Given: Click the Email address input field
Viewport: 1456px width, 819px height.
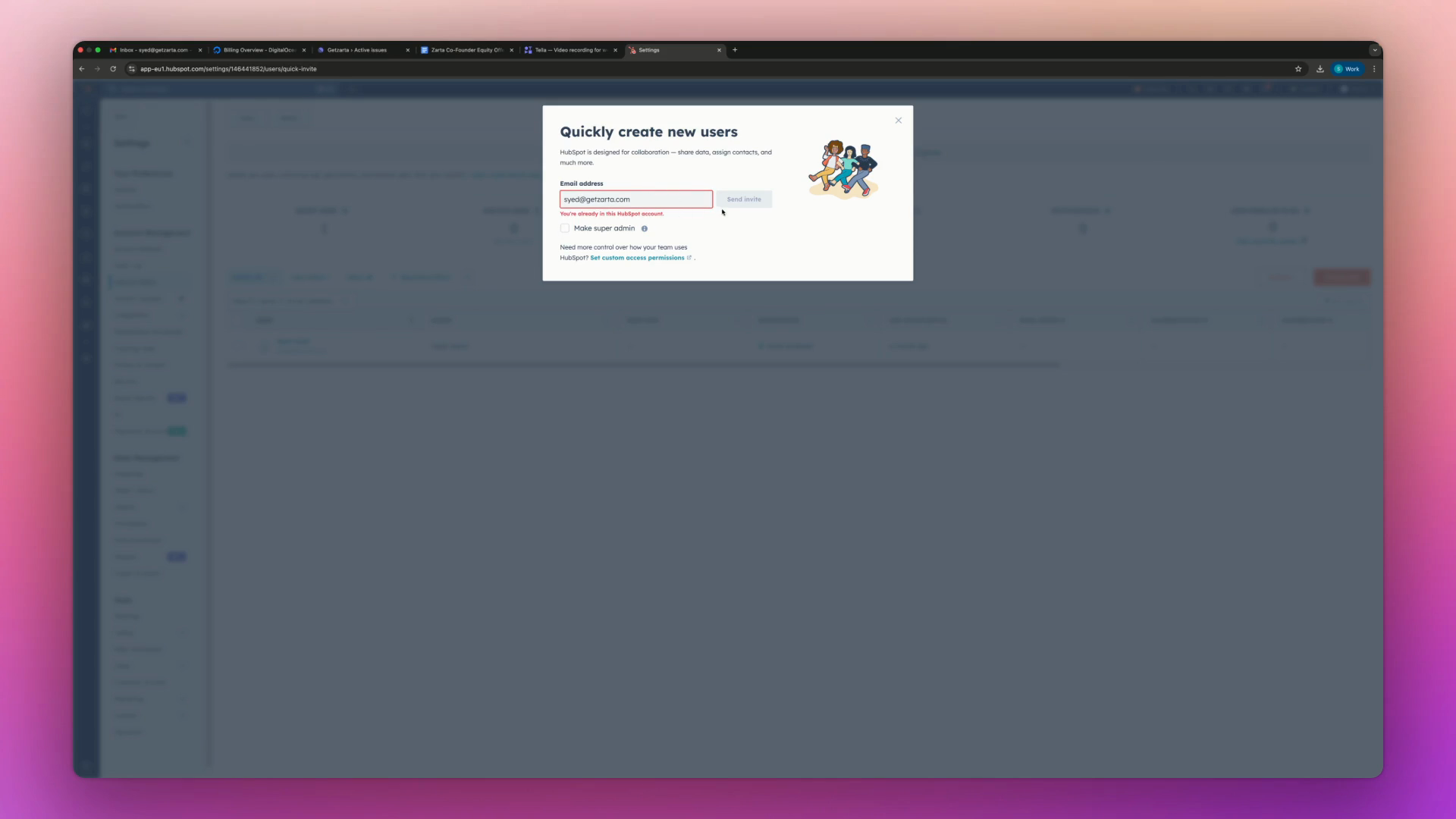Looking at the screenshot, I should [x=635, y=199].
